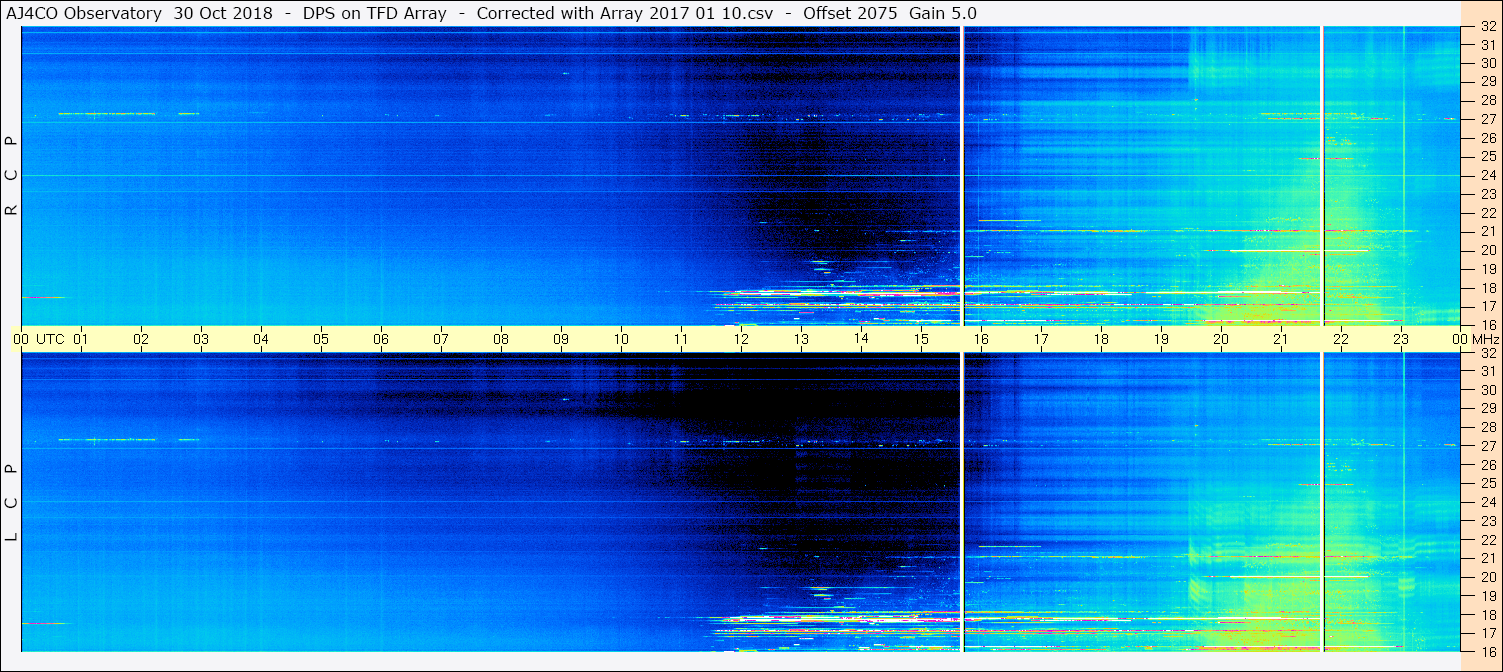Select the 08 hour mark on time axis
The width and height of the screenshot is (1503, 672).
(x=501, y=339)
